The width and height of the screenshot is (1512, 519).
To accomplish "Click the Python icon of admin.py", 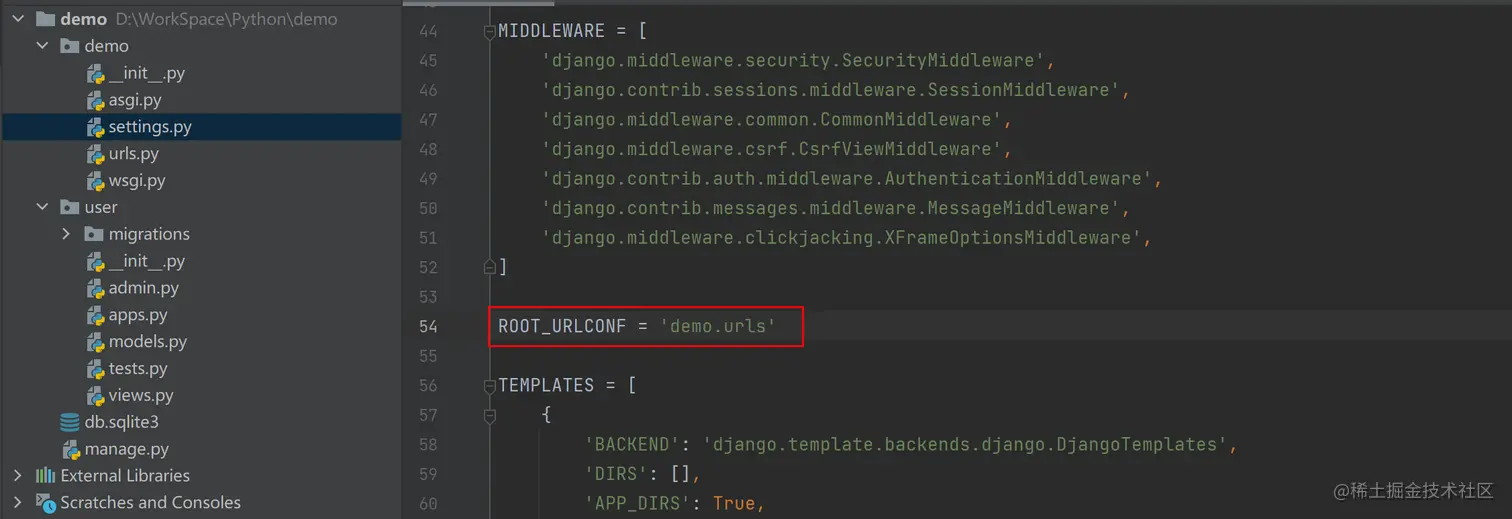I will click(95, 288).
